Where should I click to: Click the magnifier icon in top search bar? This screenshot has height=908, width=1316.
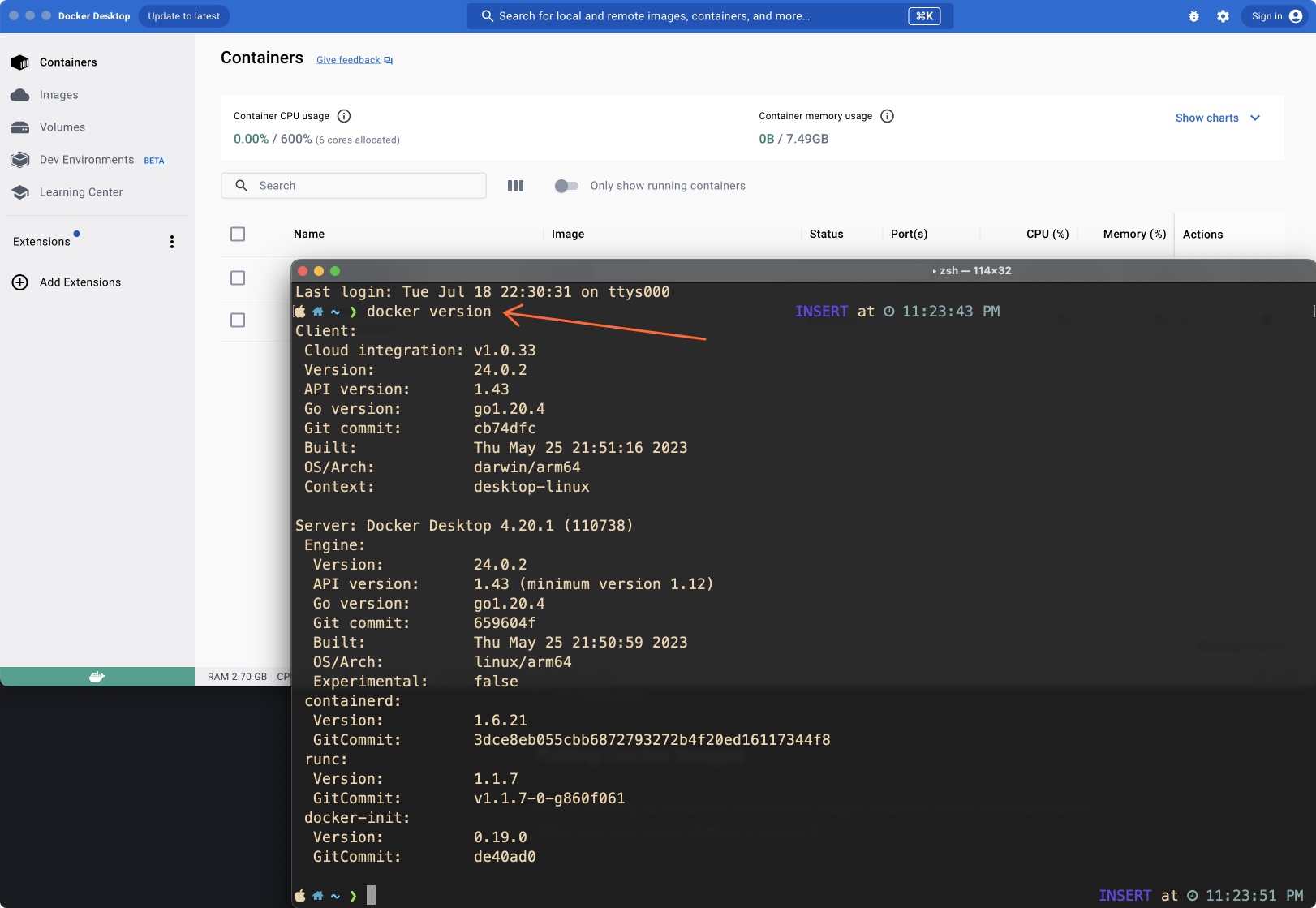(x=488, y=16)
